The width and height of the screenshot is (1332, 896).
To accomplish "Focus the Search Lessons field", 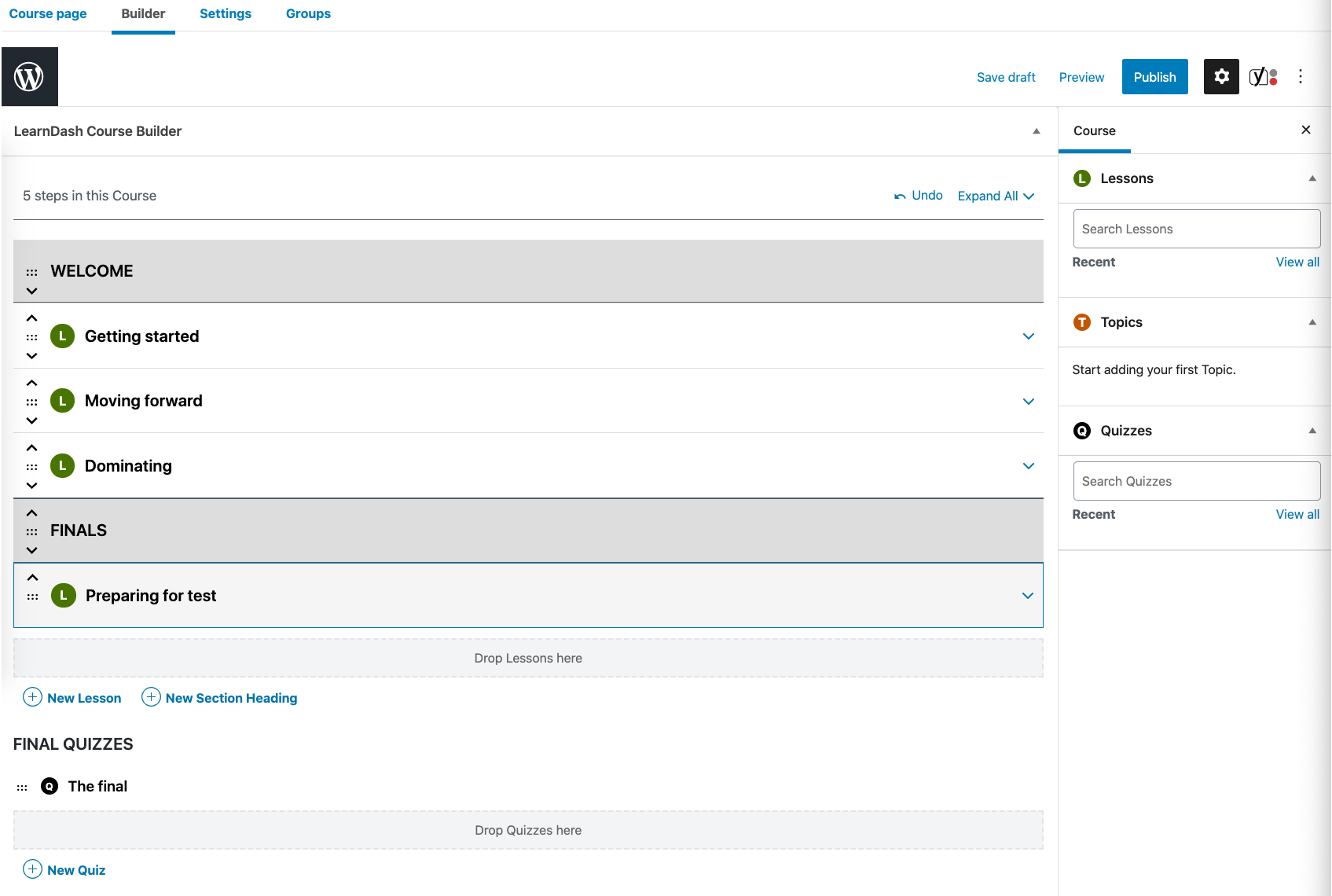I will click(x=1197, y=229).
